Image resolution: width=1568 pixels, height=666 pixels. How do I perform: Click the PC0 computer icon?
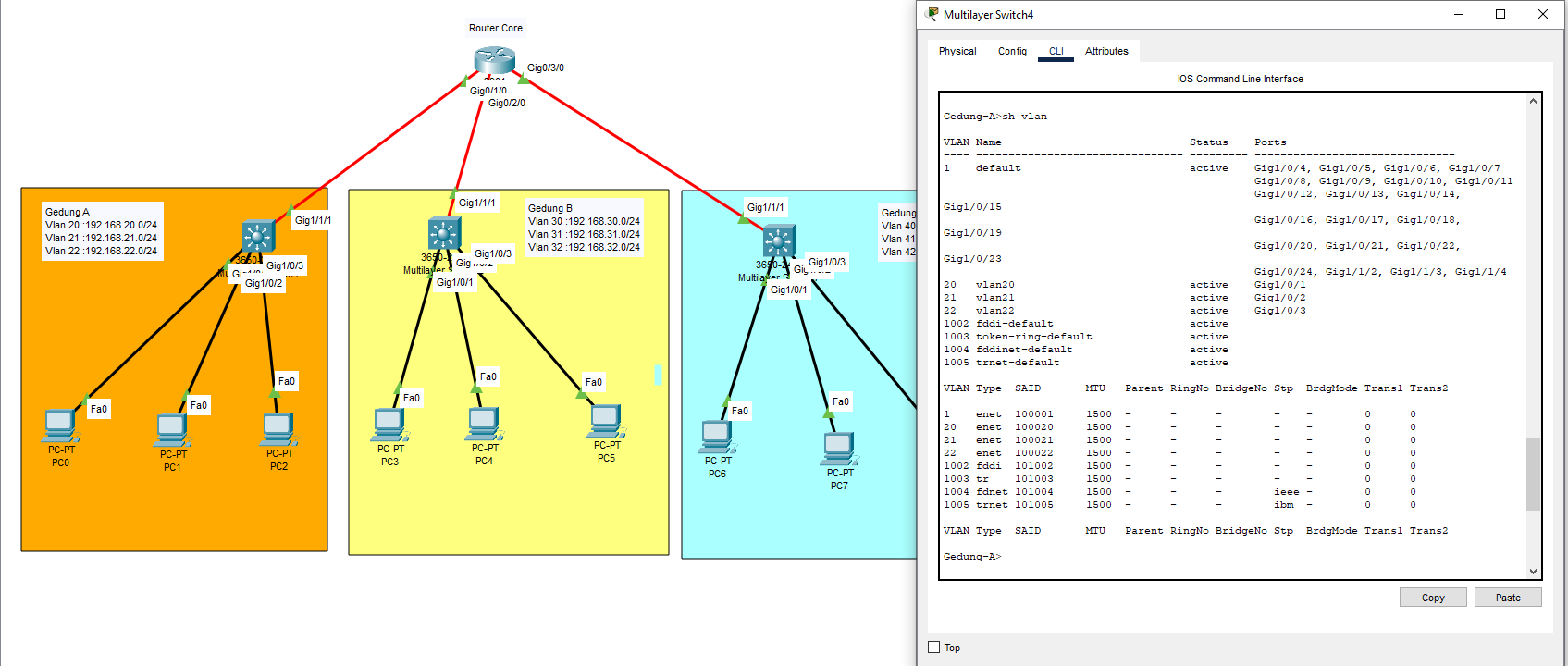(x=60, y=425)
